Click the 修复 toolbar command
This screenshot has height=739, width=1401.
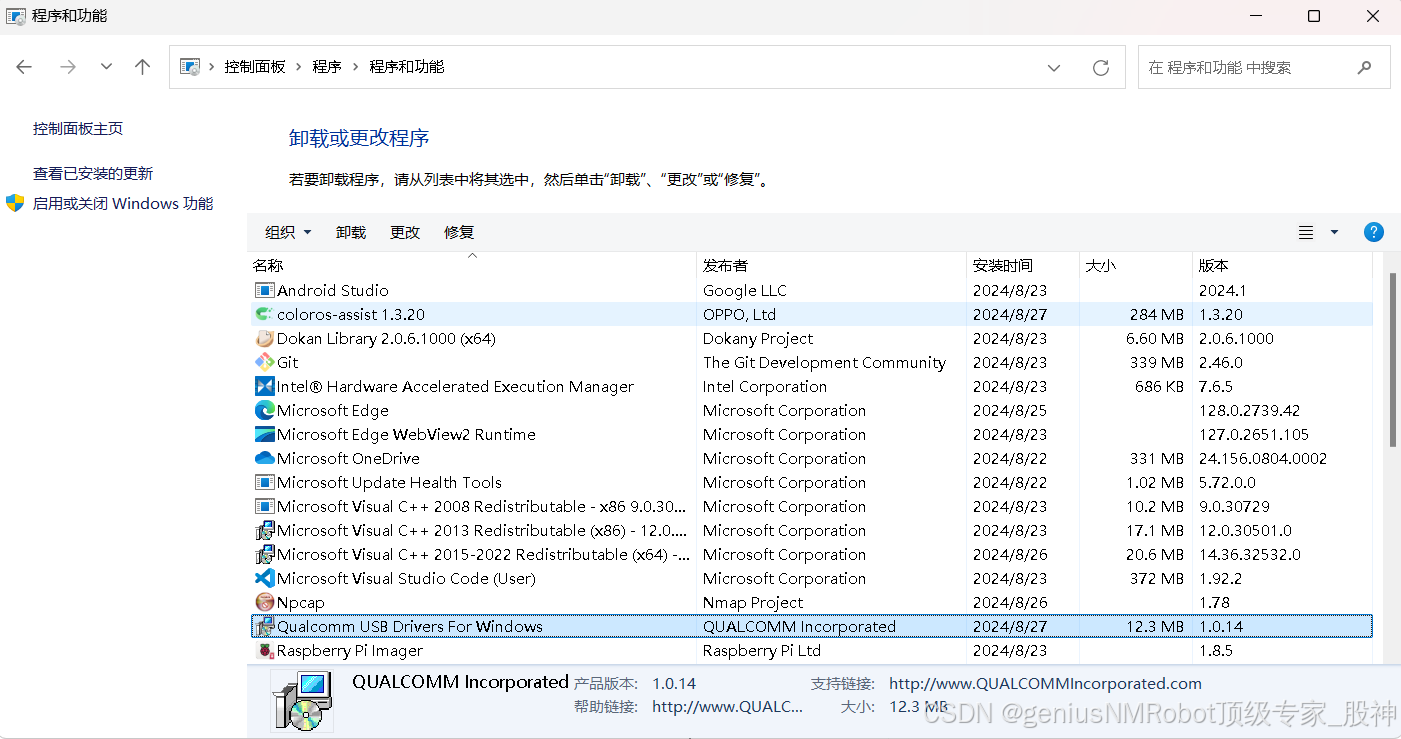pyautogui.click(x=459, y=232)
